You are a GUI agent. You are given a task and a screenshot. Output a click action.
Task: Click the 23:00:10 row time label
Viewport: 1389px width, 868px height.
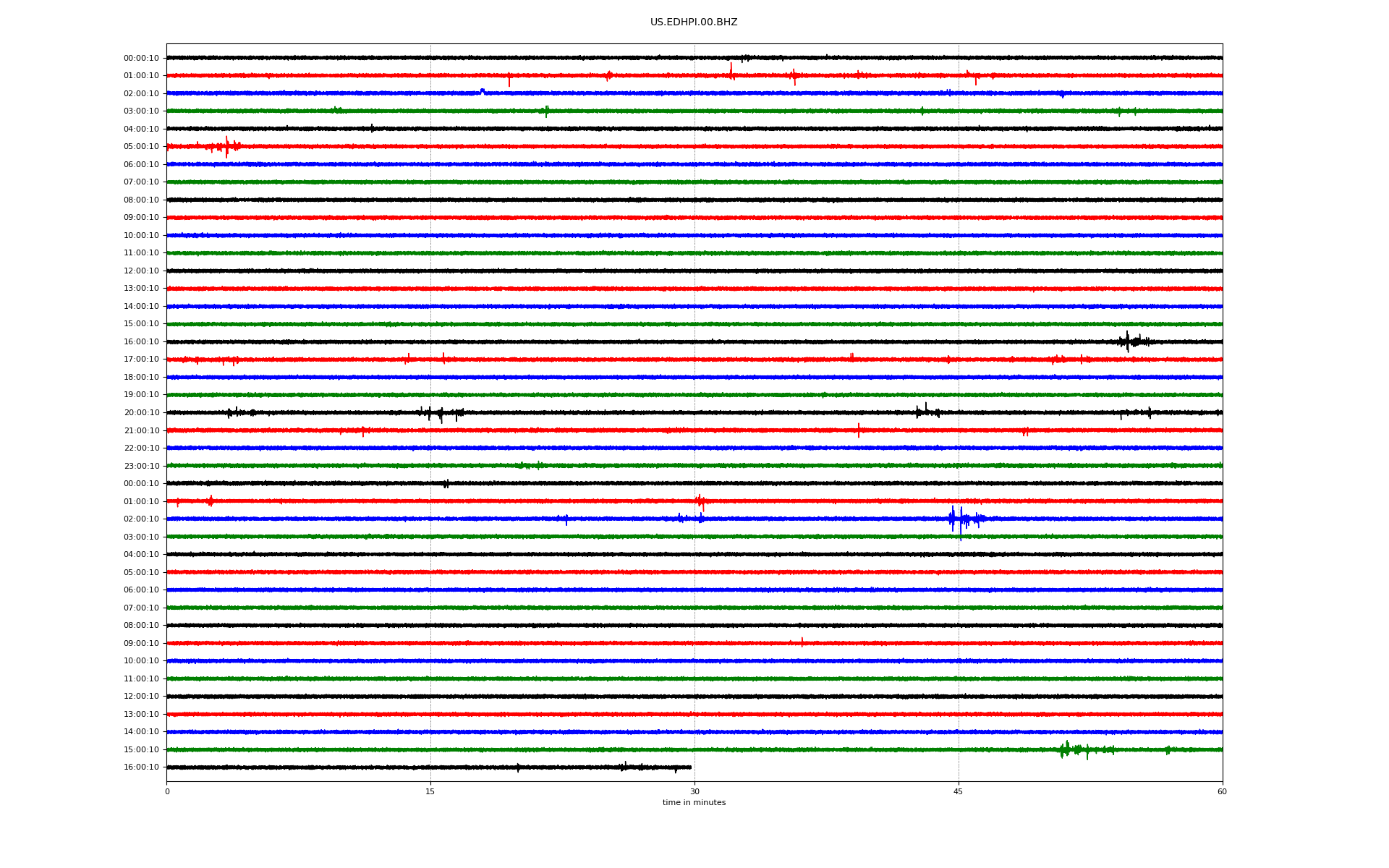point(141,467)
